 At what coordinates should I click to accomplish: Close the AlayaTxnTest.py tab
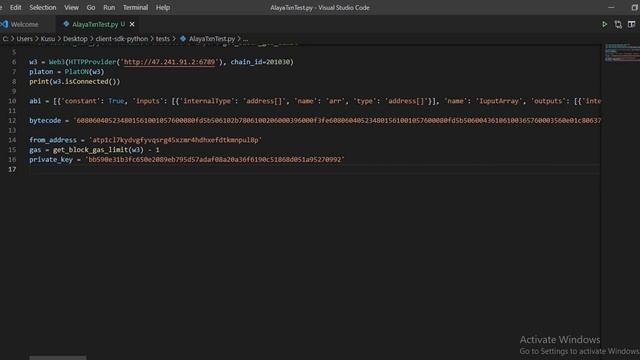pos(132,24)
